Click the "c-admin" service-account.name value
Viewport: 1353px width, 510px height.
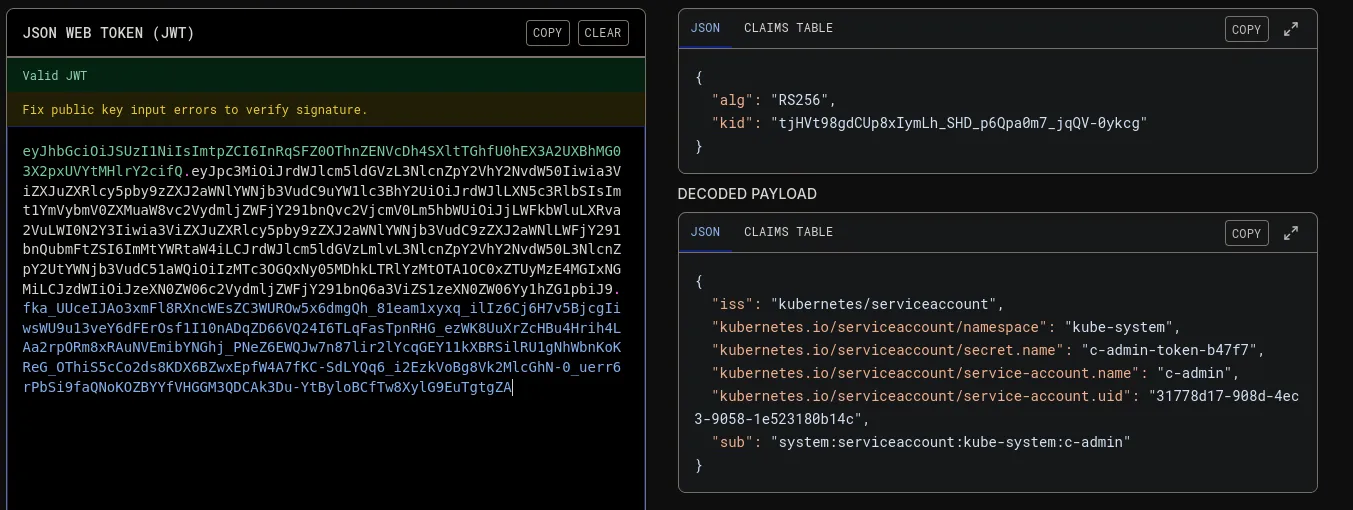[x=1197, y=373]
